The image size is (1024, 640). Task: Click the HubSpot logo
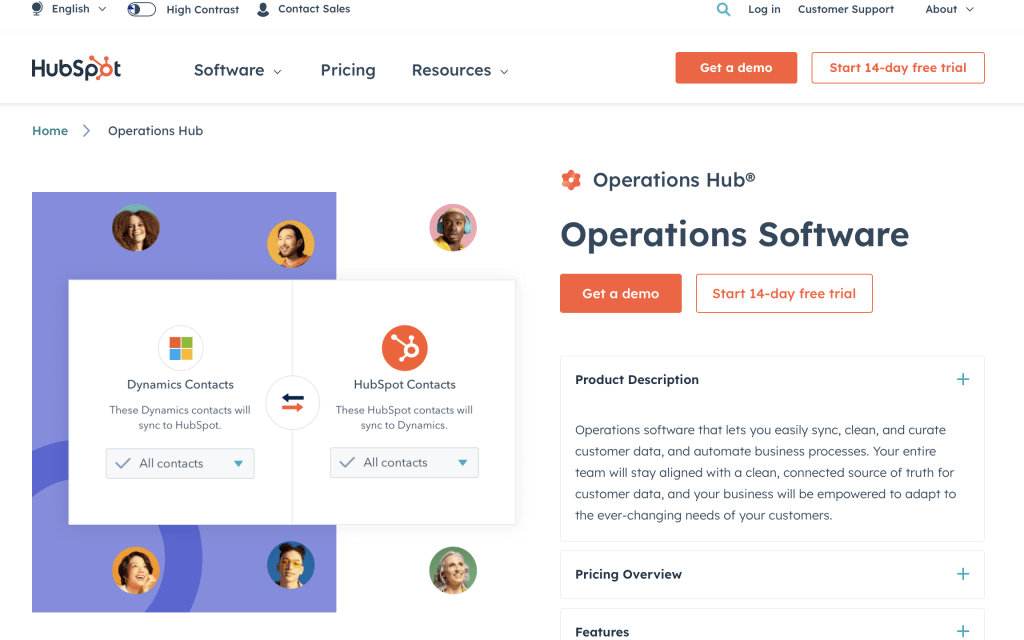click(76, 68)
